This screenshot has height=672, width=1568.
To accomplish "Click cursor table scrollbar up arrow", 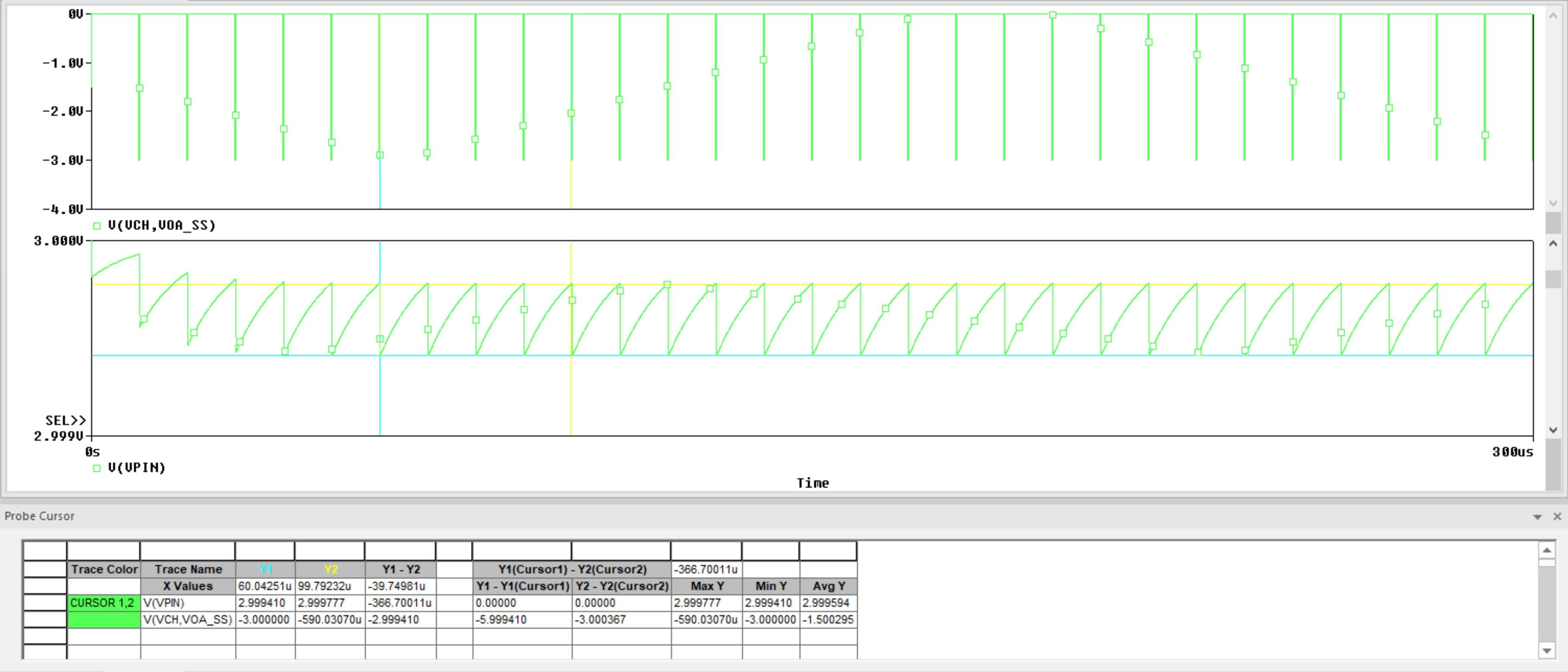I will pyautogui.click(x=1547, y=550).
